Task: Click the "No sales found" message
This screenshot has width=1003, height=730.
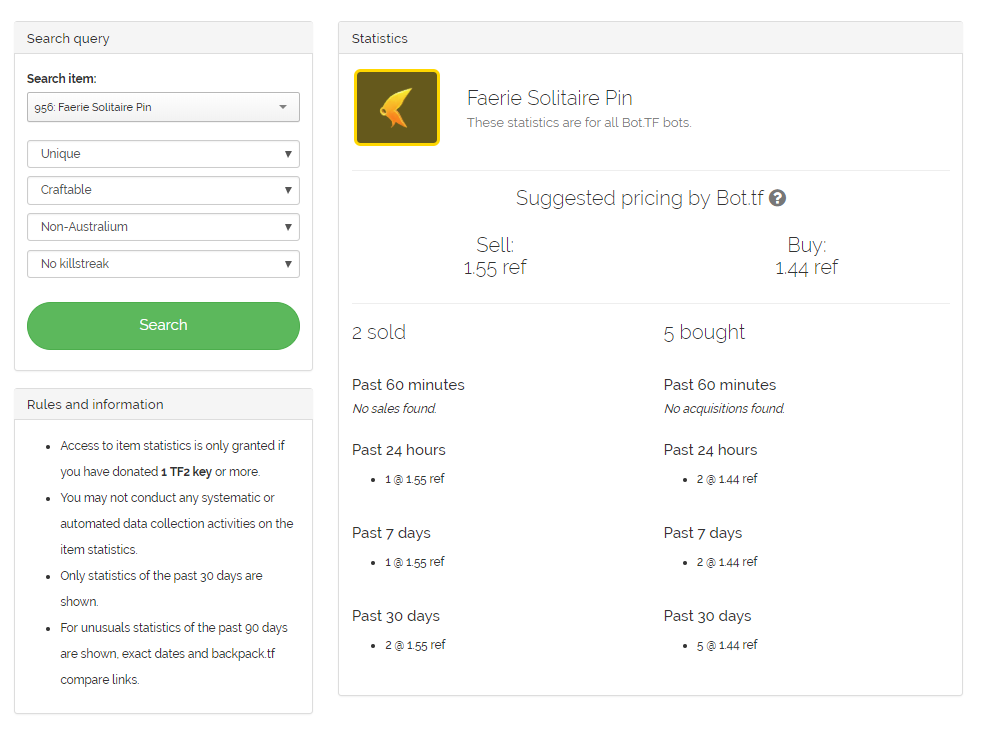Action: click(394, 408)
